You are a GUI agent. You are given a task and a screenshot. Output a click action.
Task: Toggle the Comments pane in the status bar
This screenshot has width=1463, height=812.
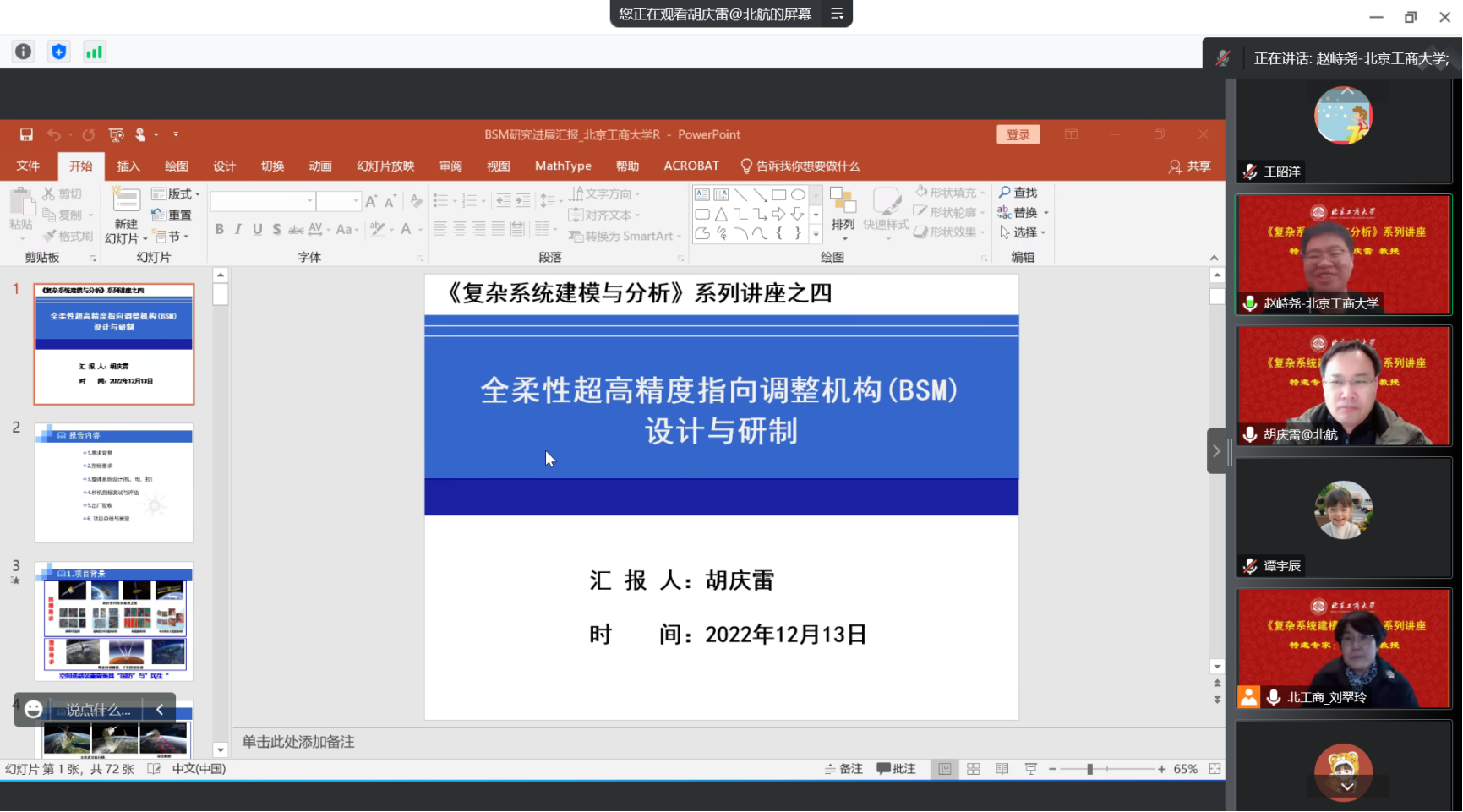896,769
